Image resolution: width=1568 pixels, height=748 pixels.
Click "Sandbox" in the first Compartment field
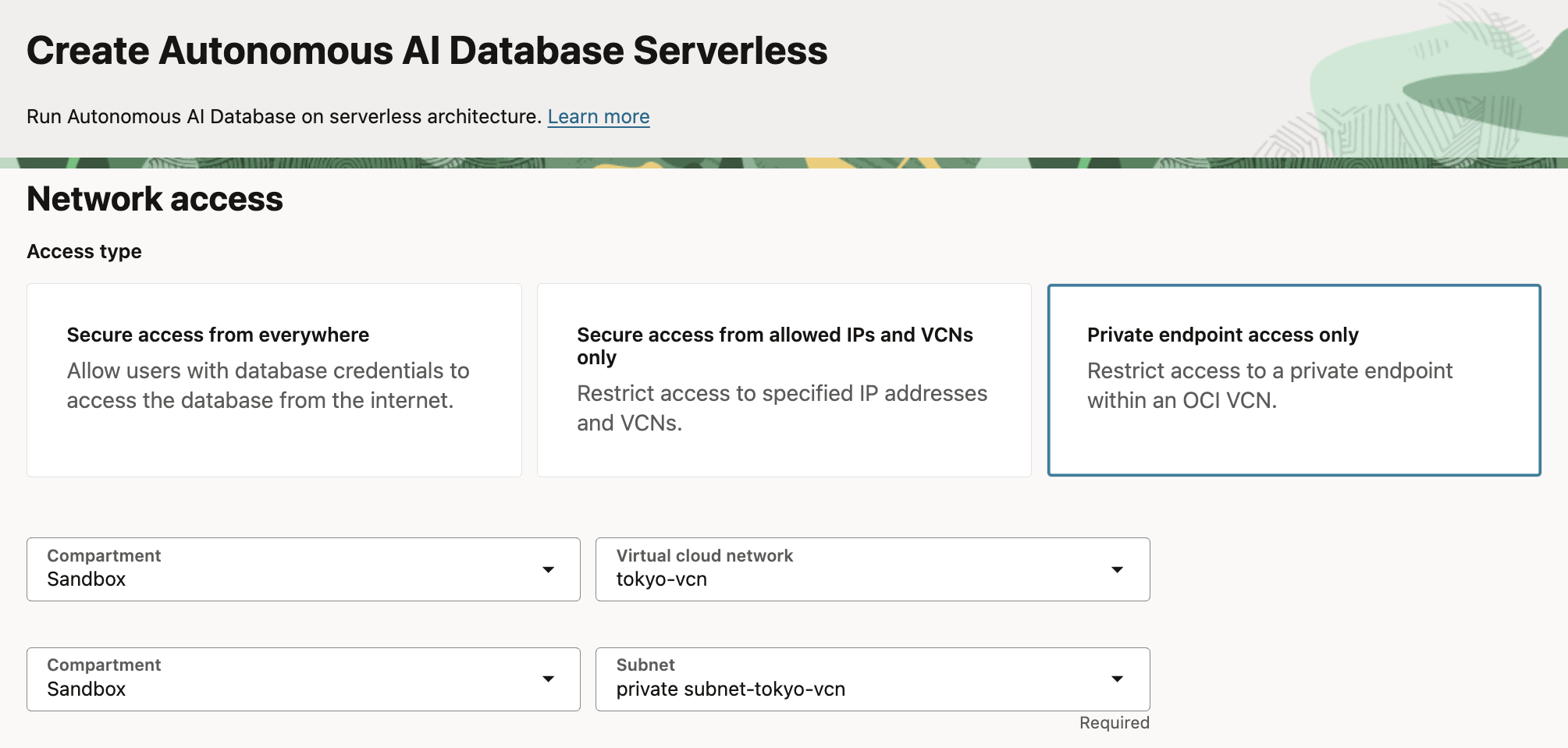(87, 579)
